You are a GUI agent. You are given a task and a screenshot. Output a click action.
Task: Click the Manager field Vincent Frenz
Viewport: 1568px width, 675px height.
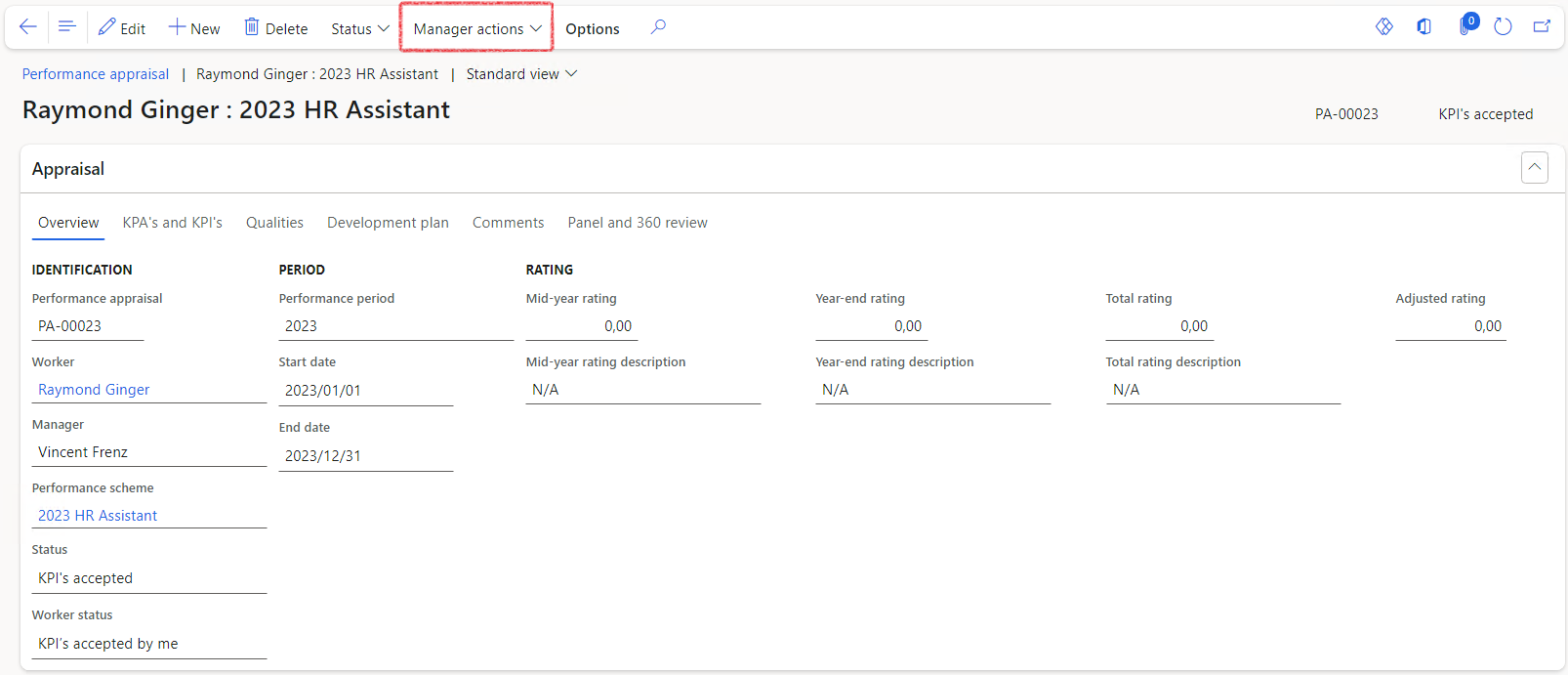pos(149,452)
